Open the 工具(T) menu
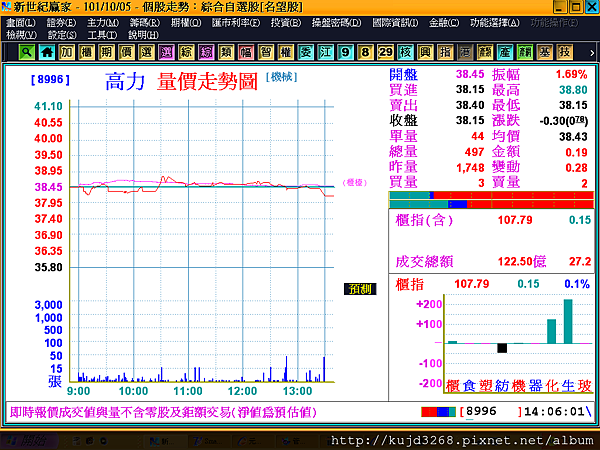 pos(102,35)
